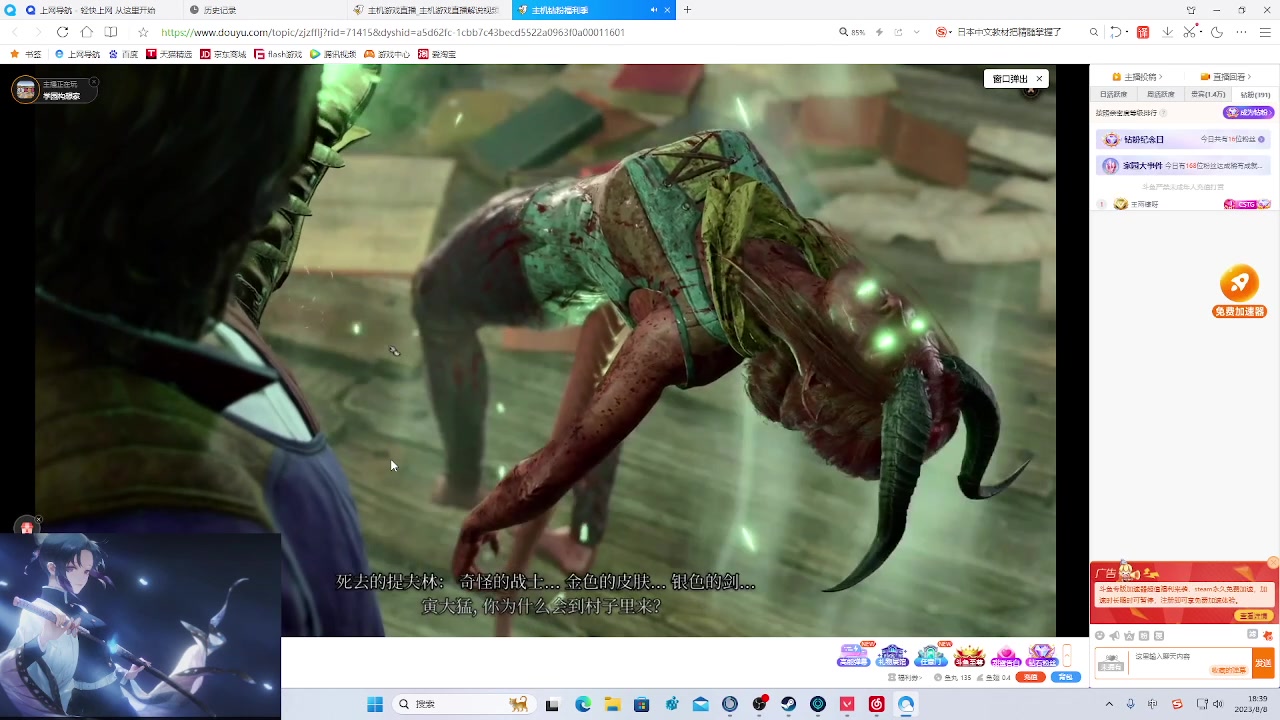Open File Explorer from taskbar
This screenshot has height=720, width=1280.
612,704
